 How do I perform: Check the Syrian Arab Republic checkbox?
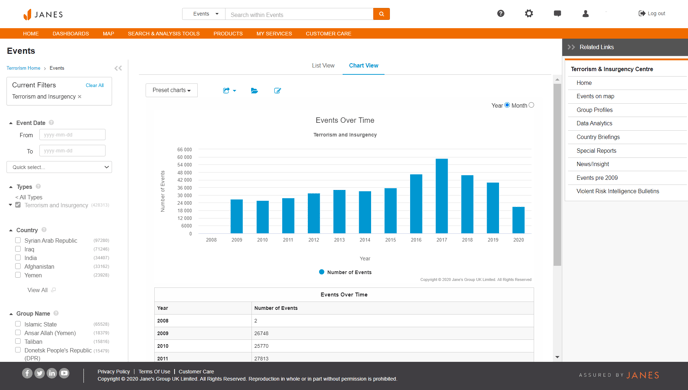point(18,240)
